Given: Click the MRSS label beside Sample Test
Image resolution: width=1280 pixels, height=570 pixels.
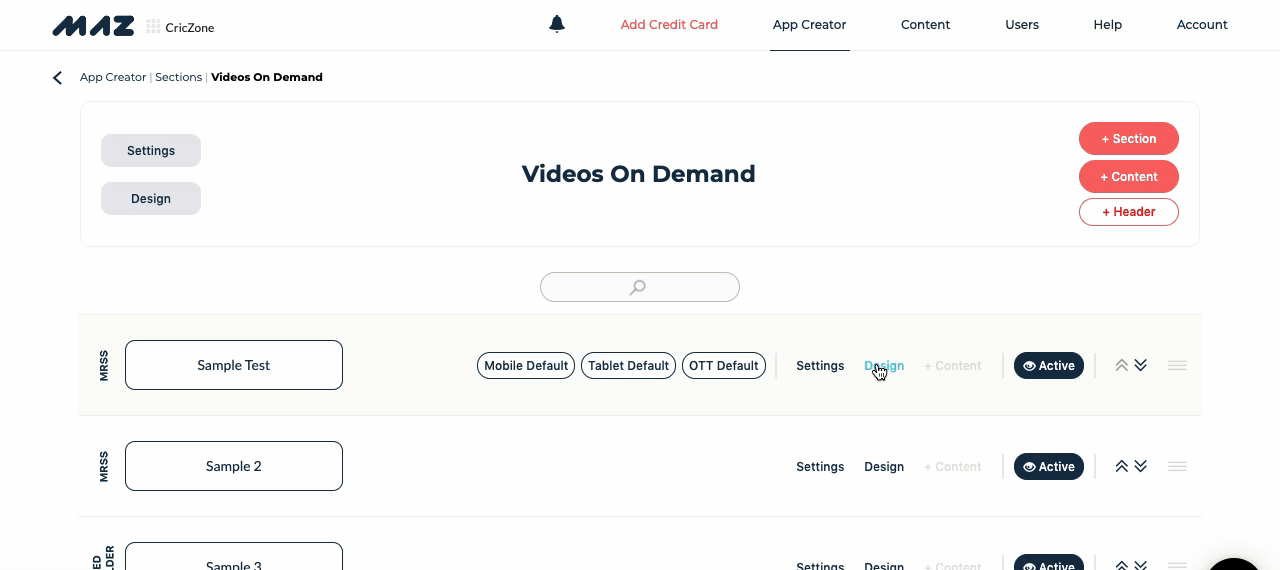Looking at the screenshot, I should 104,365.
